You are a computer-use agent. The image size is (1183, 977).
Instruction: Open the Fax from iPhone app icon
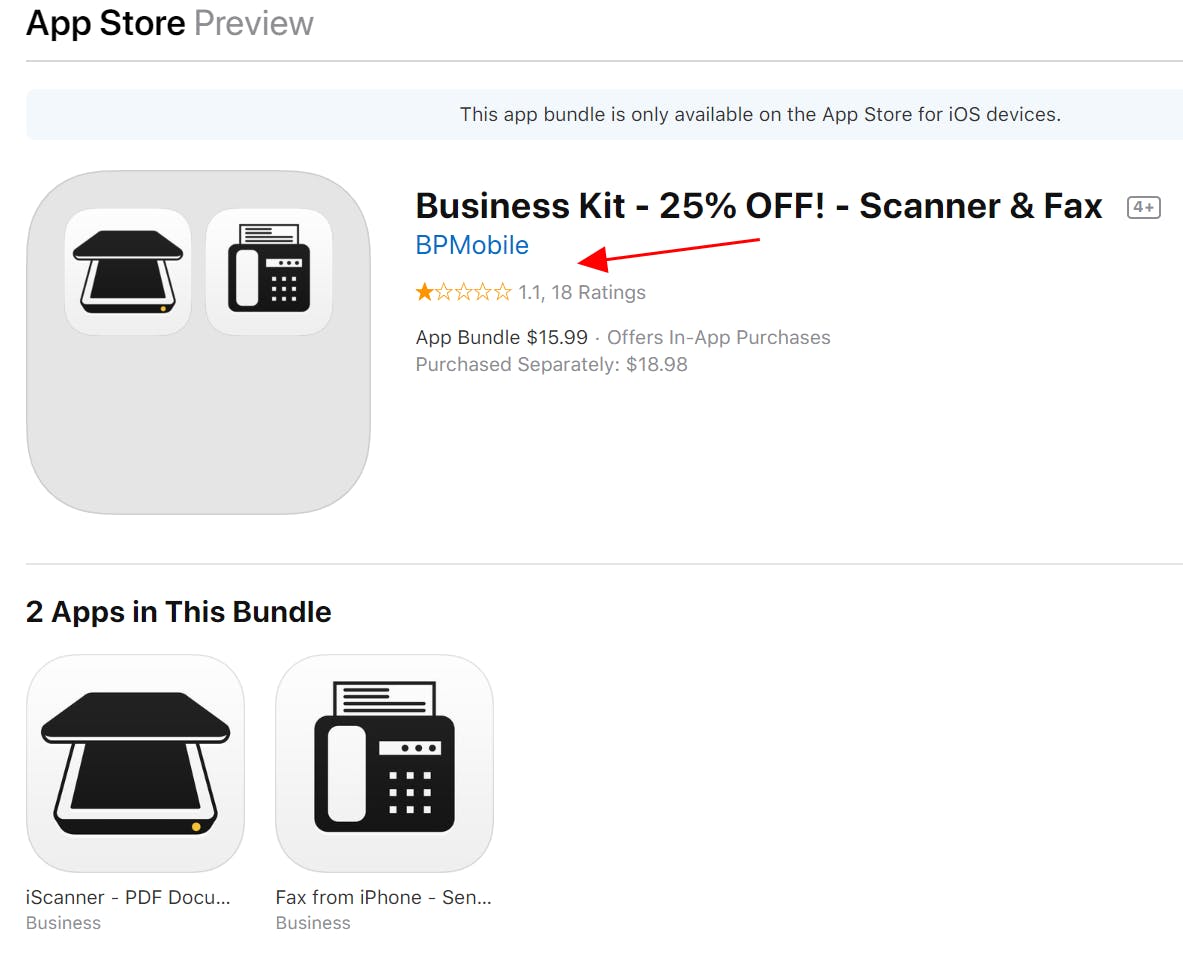(x=384, y=763)
